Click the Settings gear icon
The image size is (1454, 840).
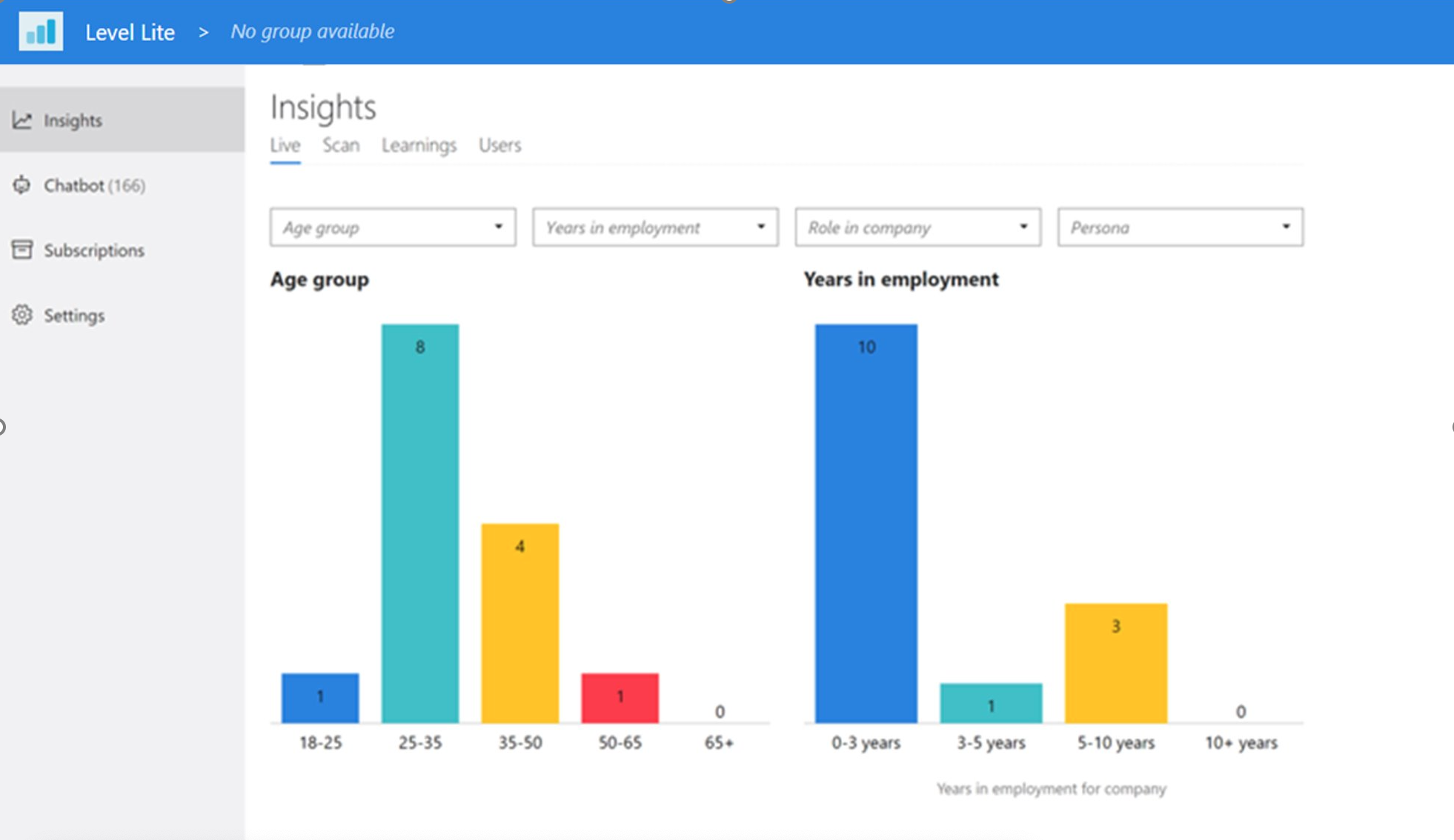point(22,315)
